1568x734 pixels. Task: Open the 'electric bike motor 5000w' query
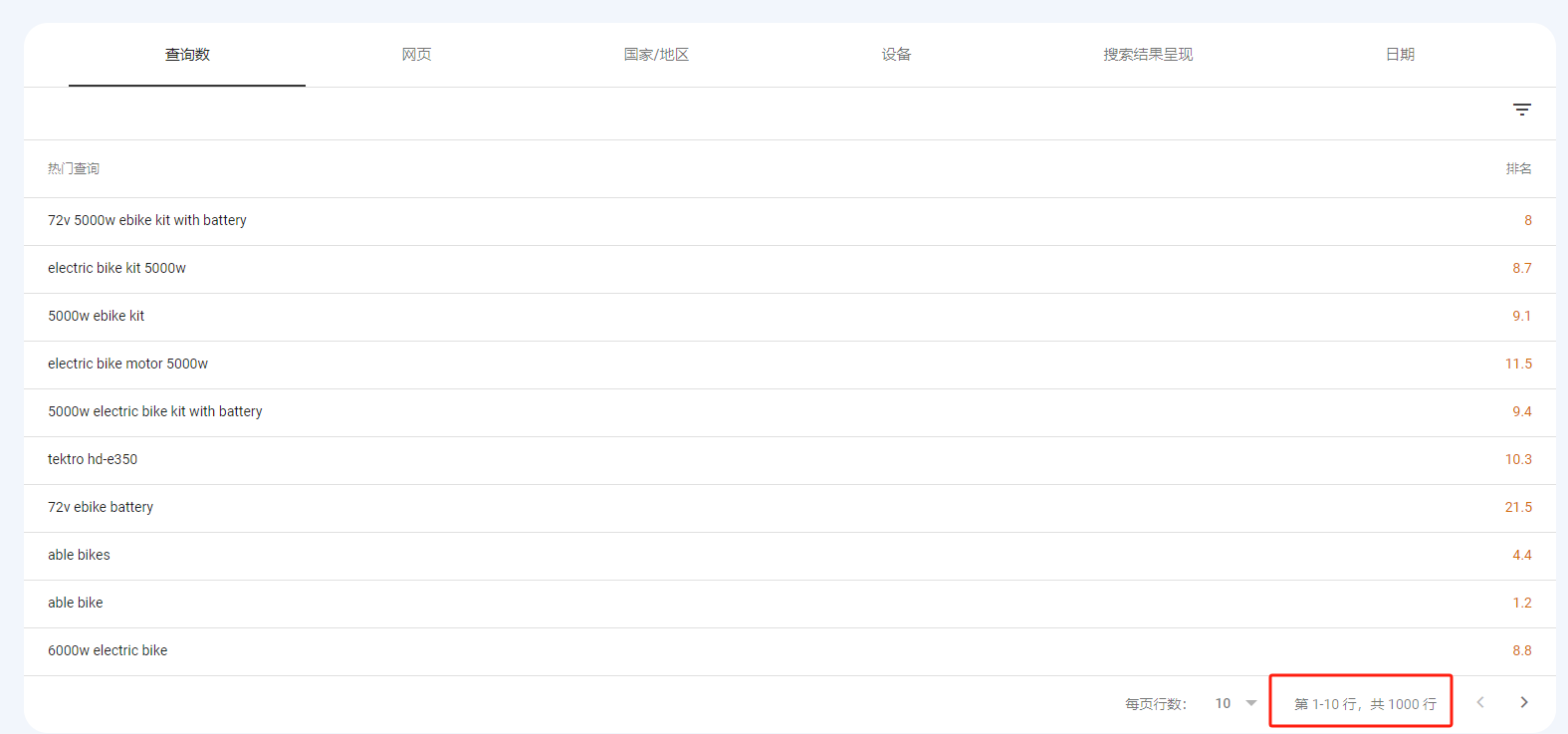click(x=127, y=365)
